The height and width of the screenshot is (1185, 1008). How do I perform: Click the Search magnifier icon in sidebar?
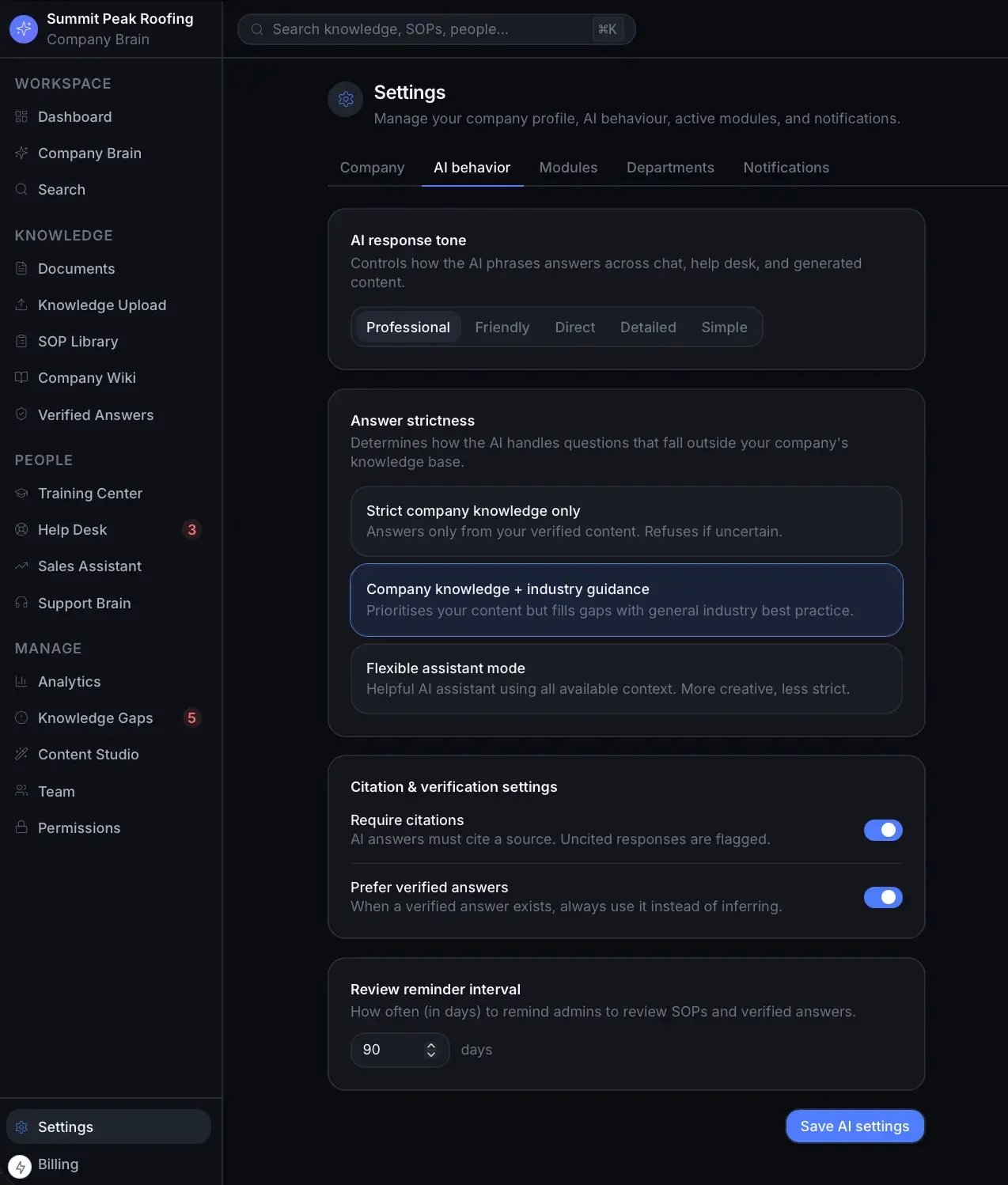[21, 190]
